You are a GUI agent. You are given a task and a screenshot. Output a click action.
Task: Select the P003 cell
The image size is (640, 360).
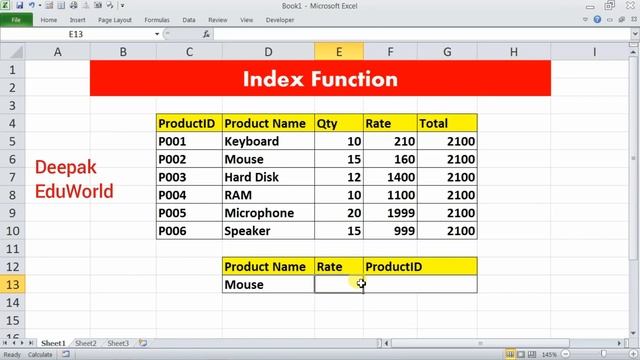(x=189, y=177)
